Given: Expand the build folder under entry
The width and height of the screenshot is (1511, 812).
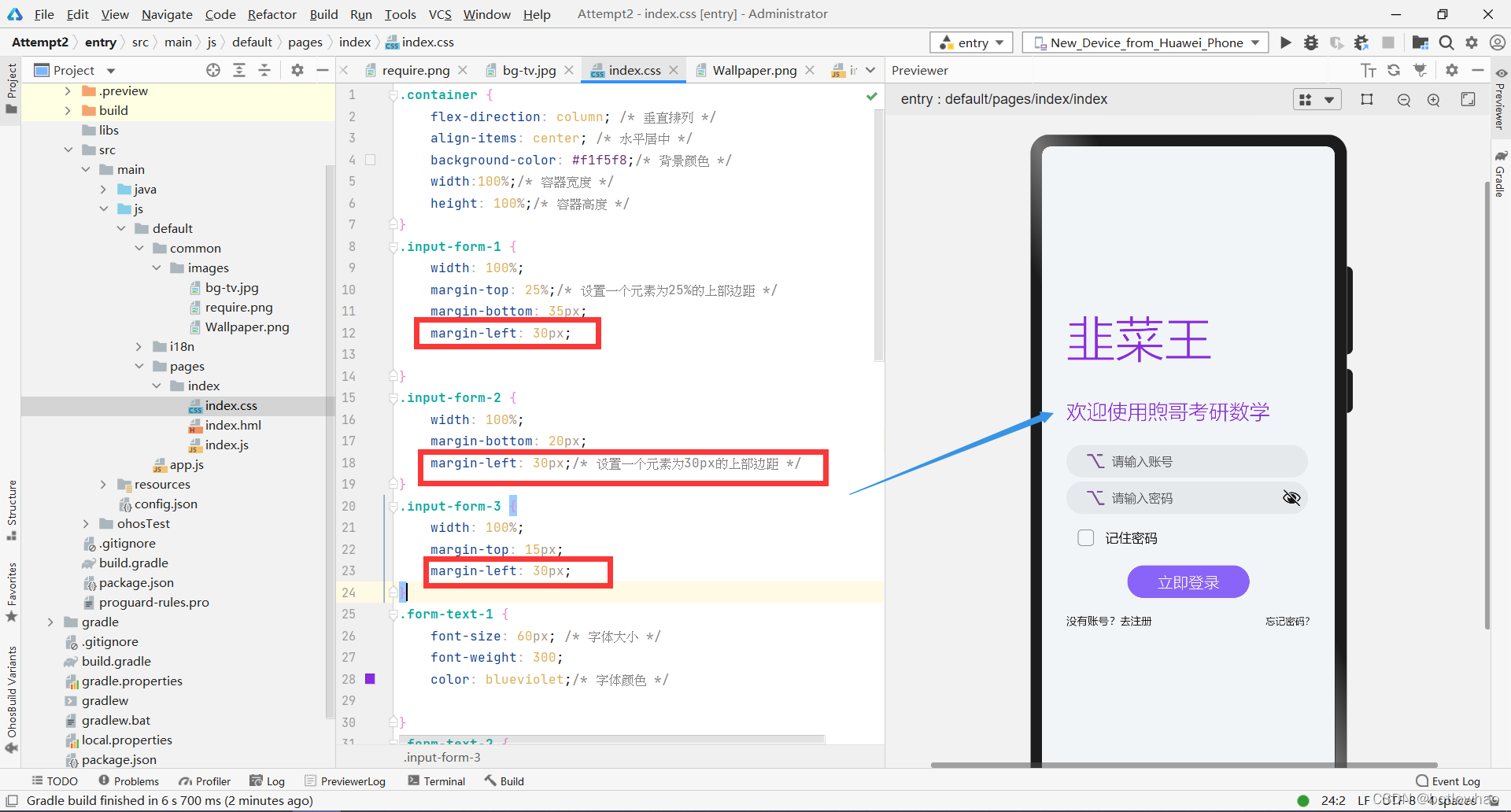Looking at the screenshot, I should [68, 110].
